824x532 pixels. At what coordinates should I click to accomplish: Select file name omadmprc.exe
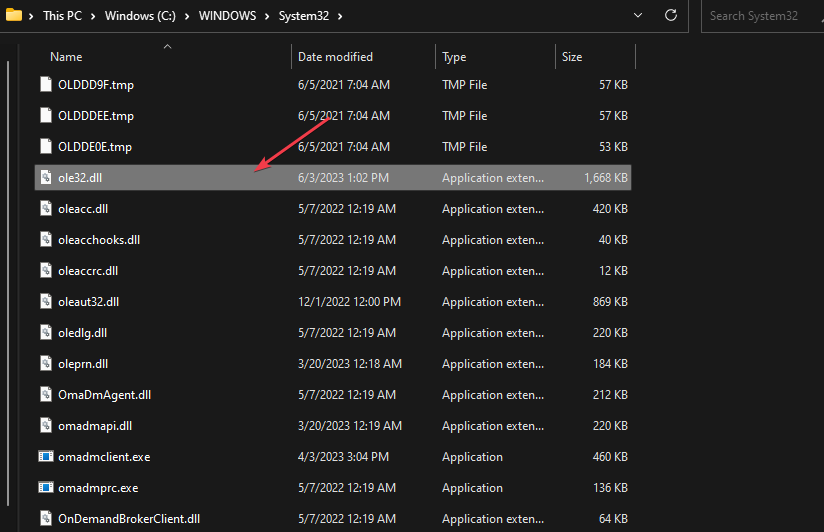(98, 488)
